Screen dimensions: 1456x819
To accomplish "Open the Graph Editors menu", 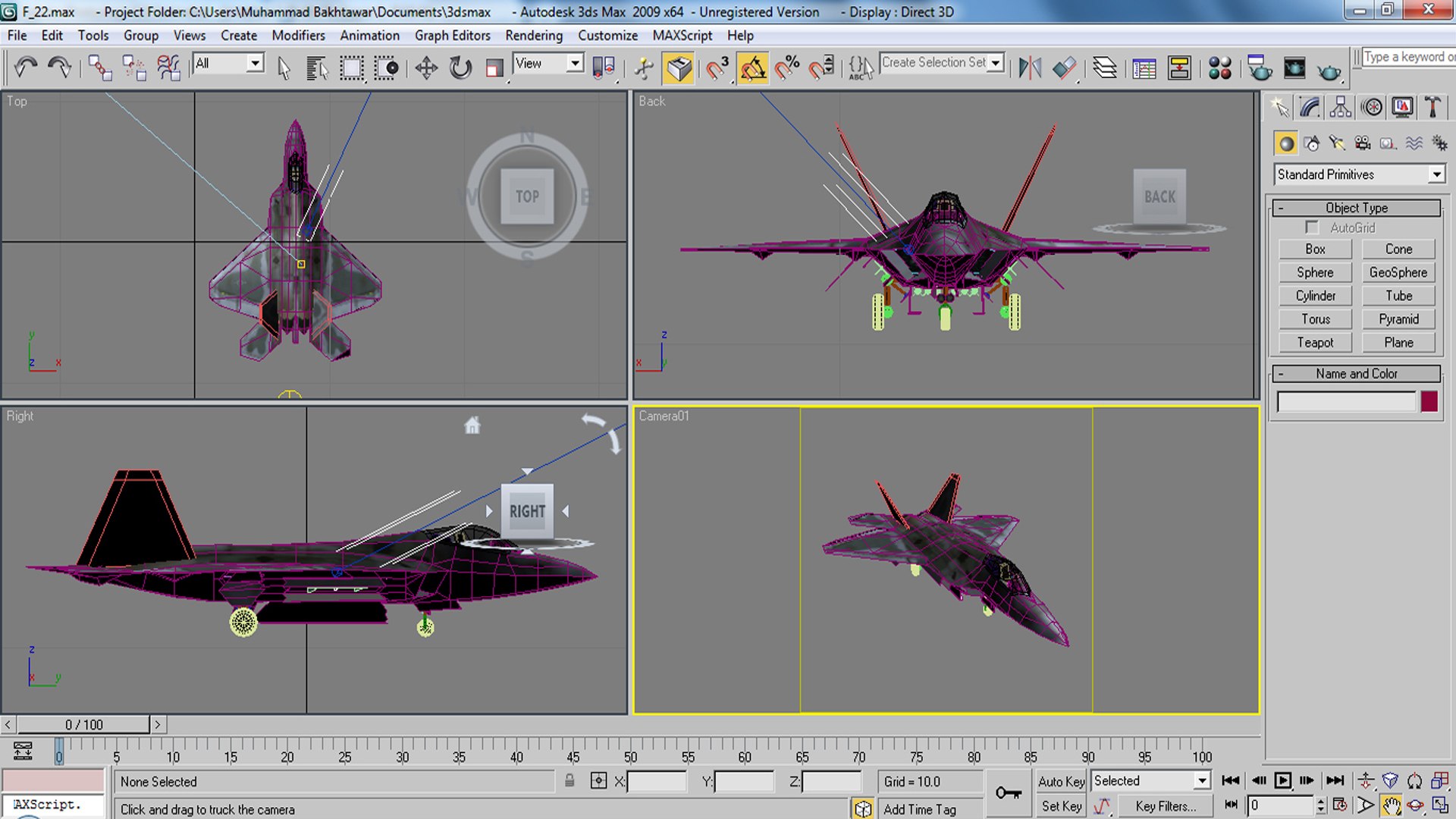I will tap(452, 36).
